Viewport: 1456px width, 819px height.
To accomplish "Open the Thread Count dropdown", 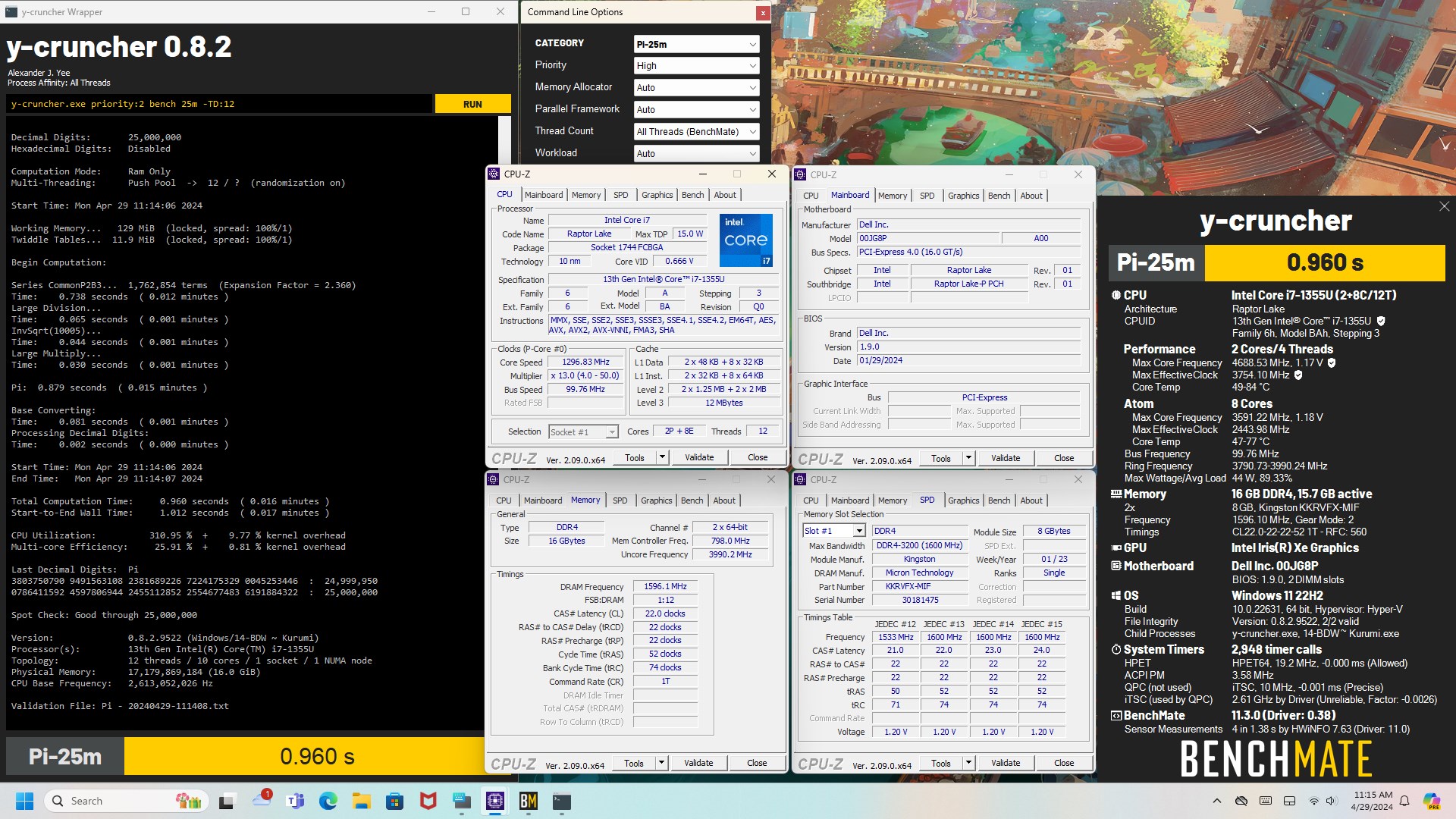I will coord(696,132).
